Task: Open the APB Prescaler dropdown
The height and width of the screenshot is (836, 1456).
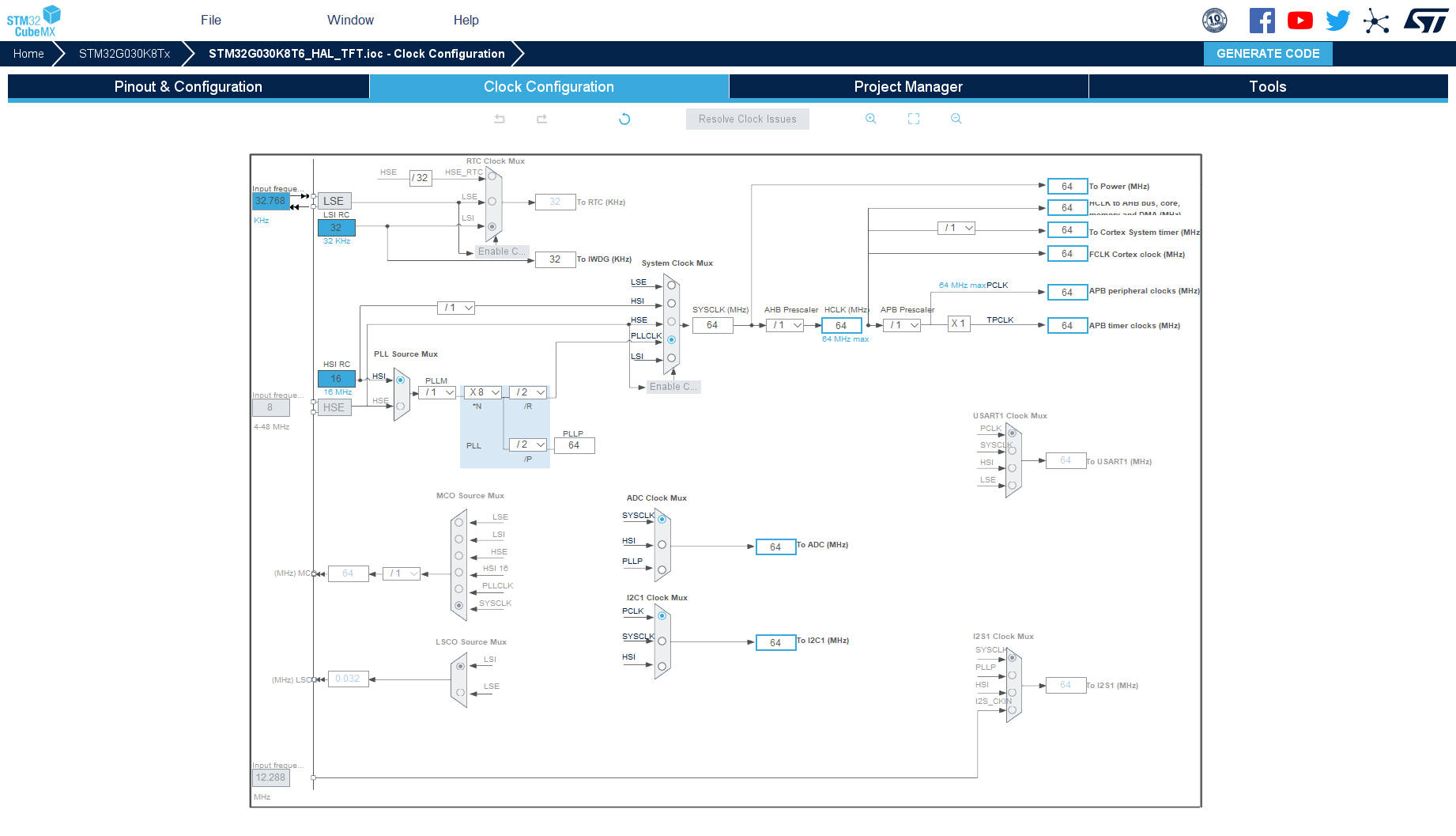Action: [x=903, y=325]
